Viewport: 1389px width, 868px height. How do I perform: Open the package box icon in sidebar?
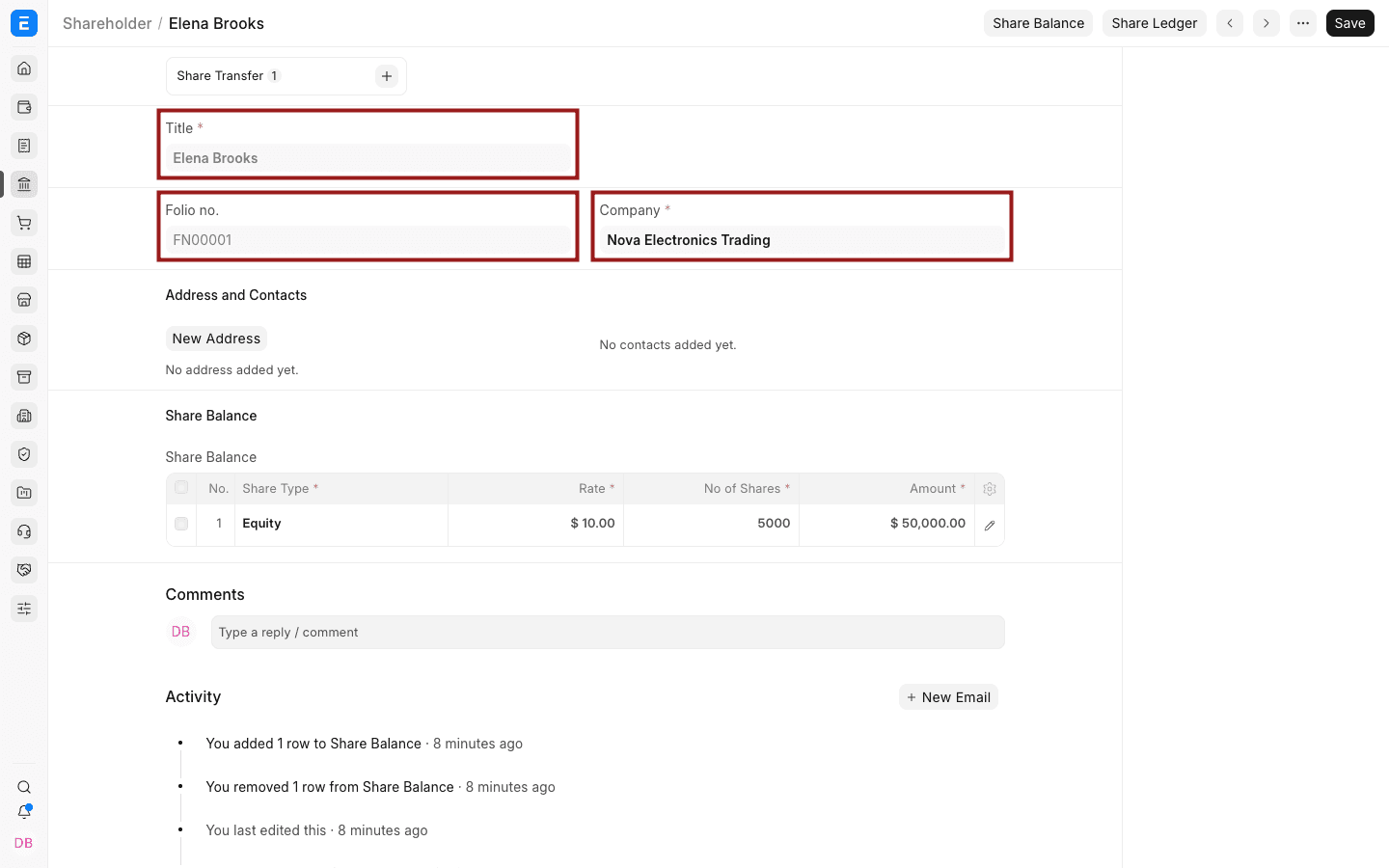24,339
